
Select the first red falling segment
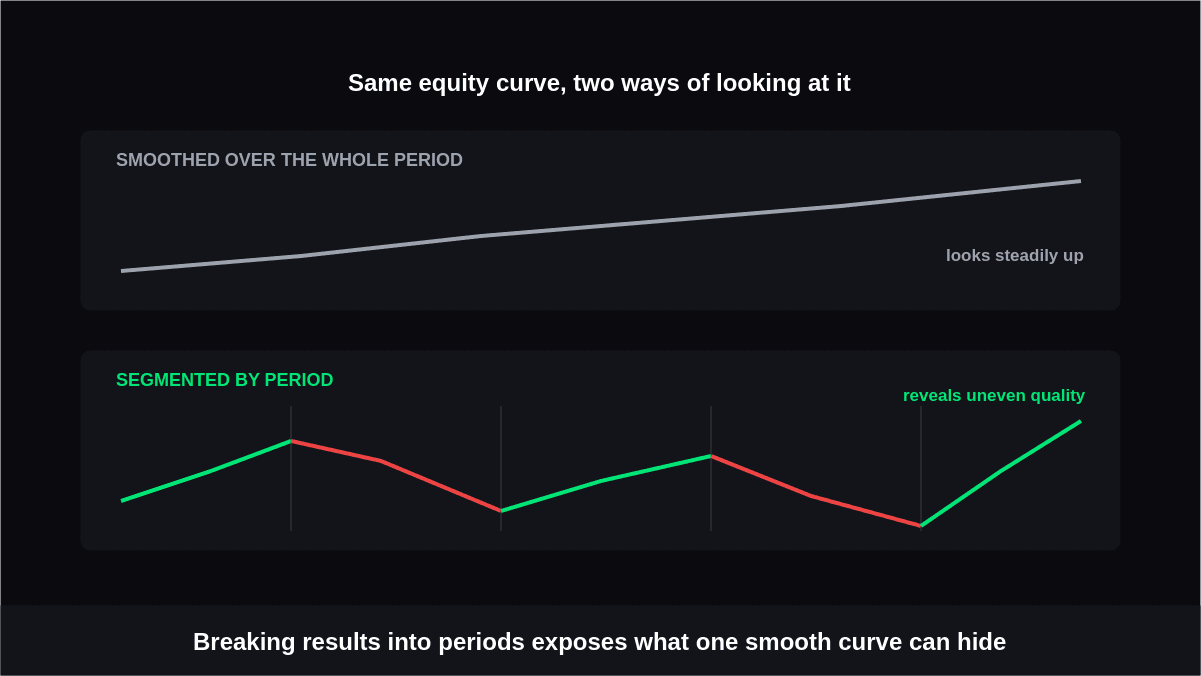pyautogui.click(x=396, y=476)
